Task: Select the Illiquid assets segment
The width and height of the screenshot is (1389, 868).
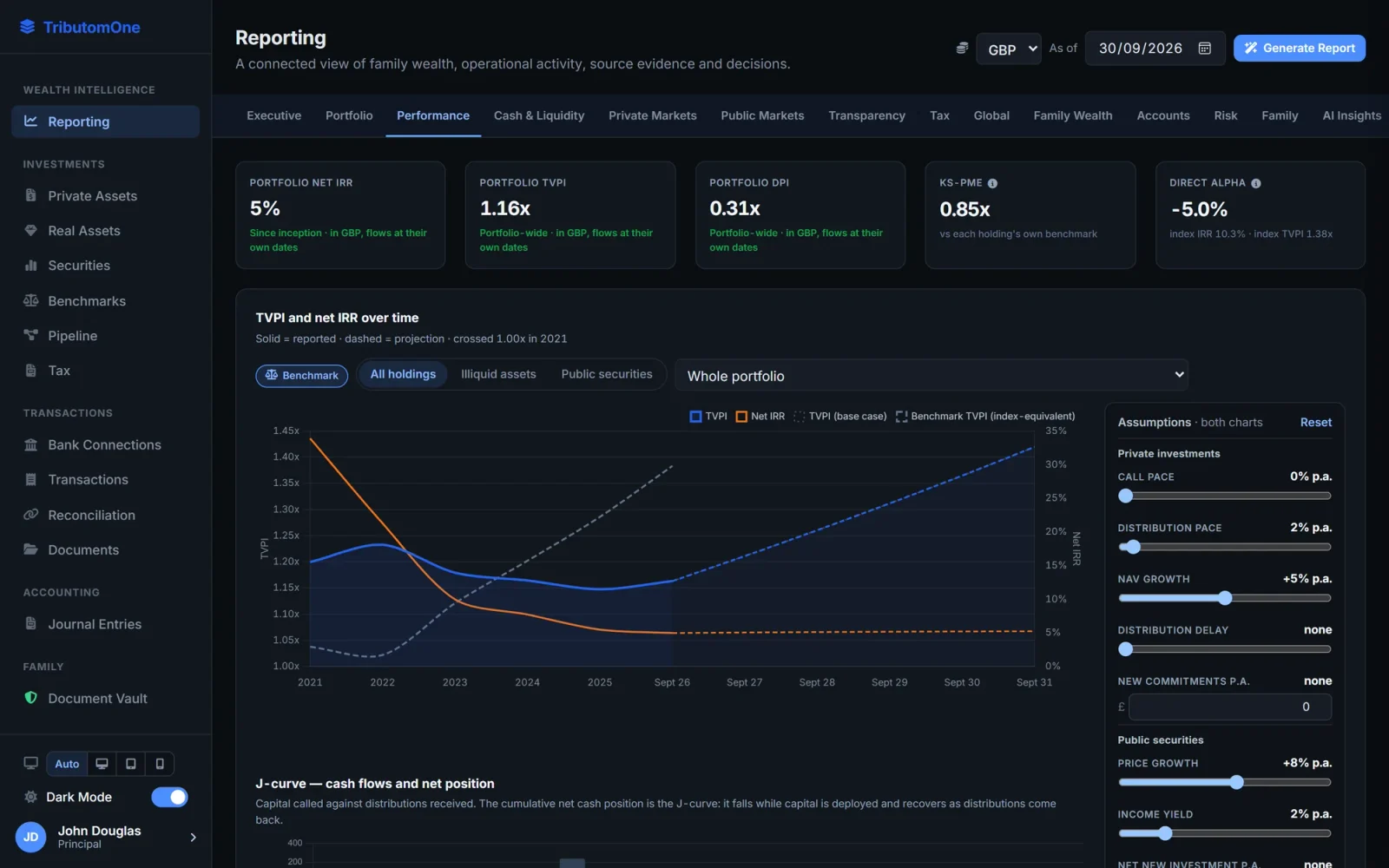Action: (x=498, y=374)
